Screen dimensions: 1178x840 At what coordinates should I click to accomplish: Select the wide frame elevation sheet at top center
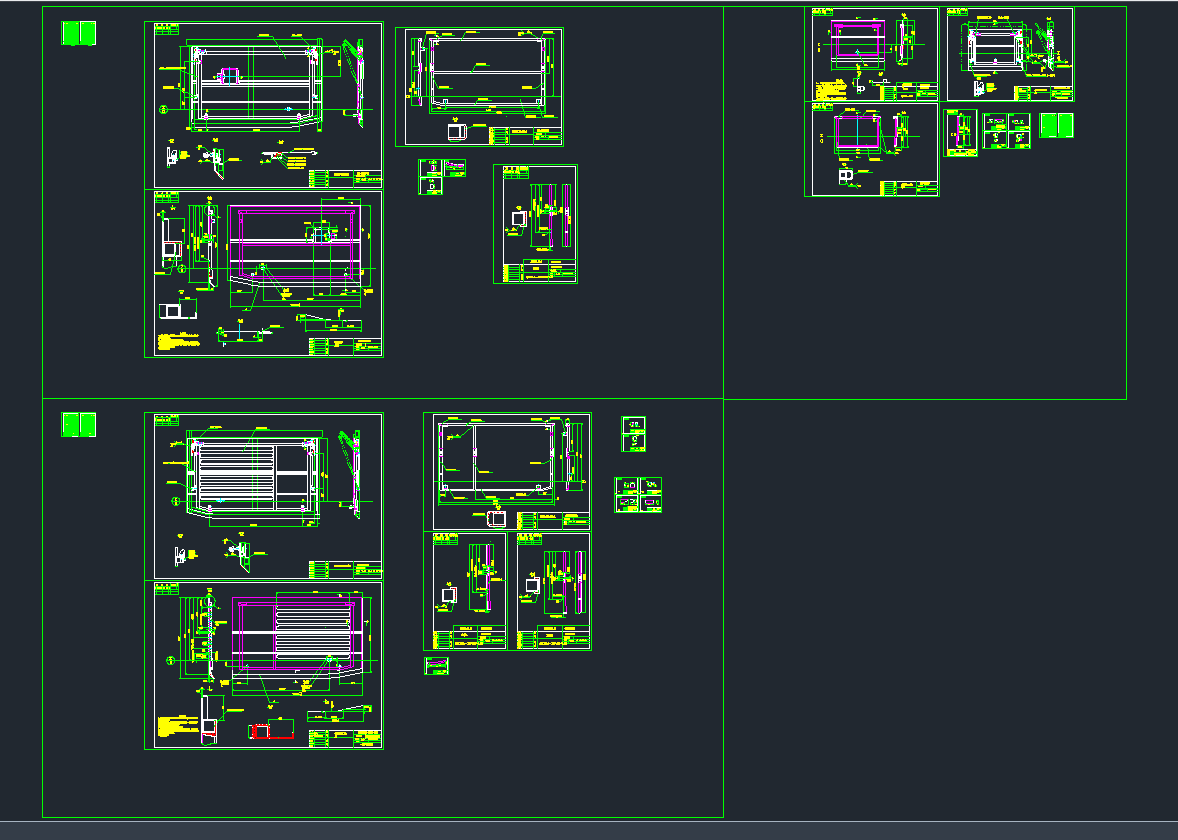pos(479,87)
